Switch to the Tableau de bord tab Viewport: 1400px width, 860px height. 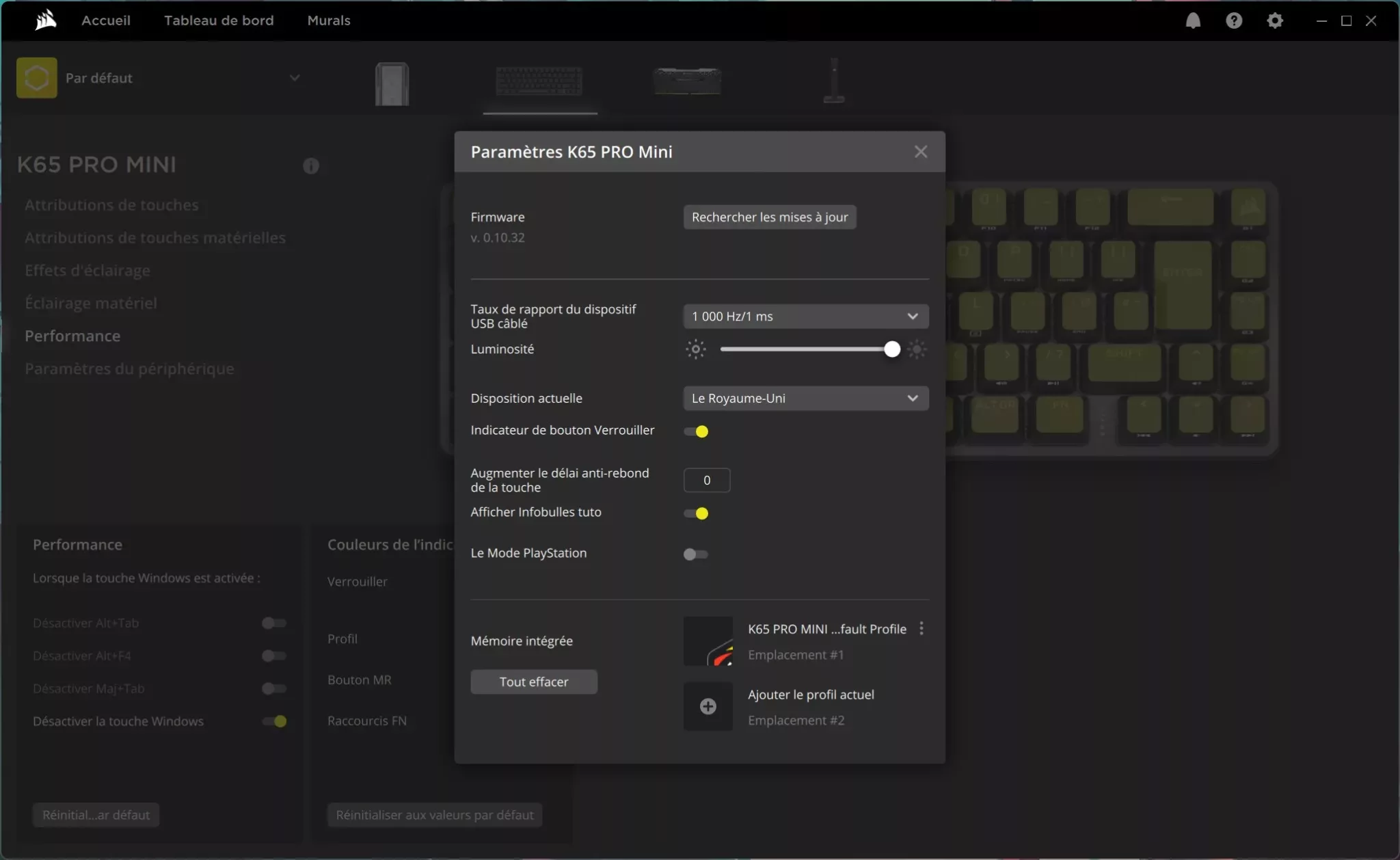[x=219, y=21]
